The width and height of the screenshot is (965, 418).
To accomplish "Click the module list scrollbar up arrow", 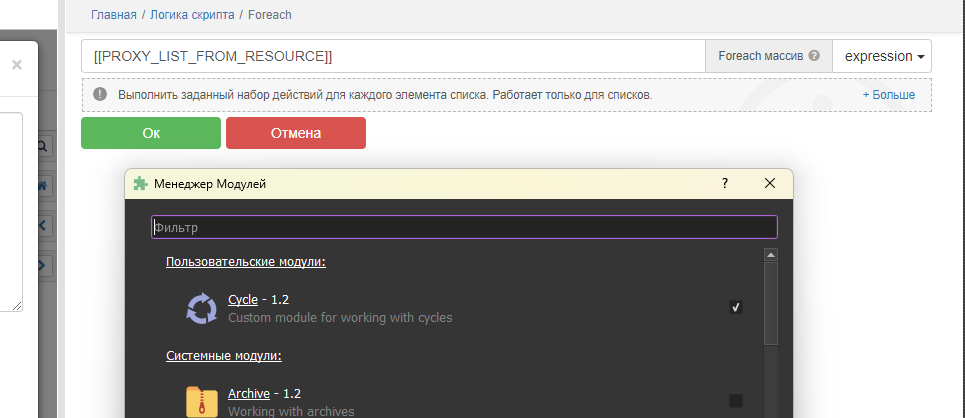I will tap(771, 255).
